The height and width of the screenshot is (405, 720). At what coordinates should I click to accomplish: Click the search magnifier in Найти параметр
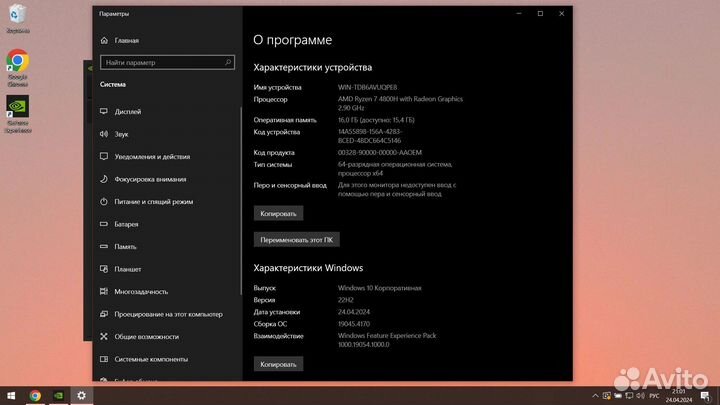pyautogui.click(x=228, y=62)
